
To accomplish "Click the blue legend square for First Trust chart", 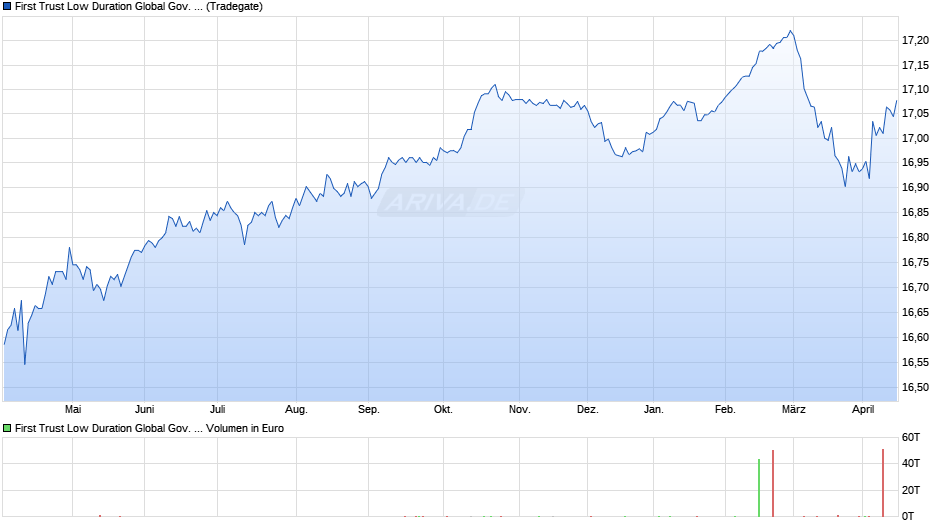I will (7, 7).
